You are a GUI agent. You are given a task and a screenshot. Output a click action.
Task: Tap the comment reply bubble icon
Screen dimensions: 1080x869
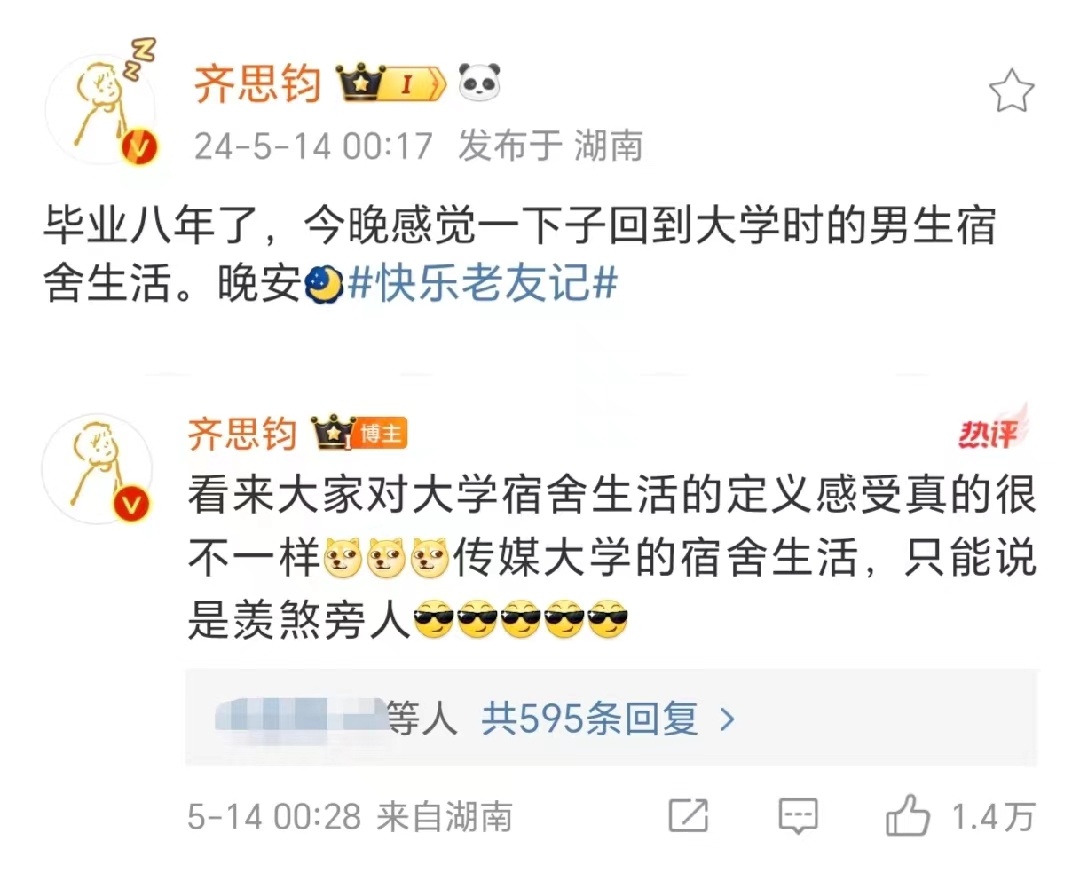point(798,817)
